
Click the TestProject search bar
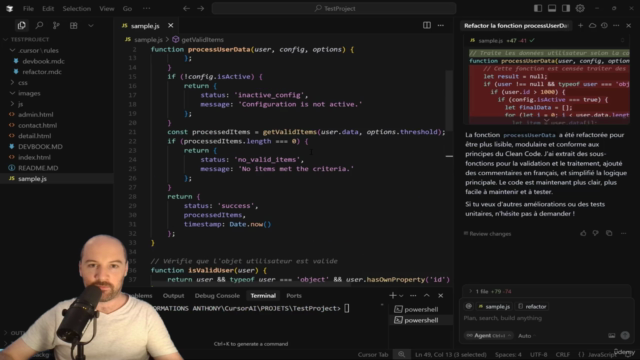pyautogui.click(x=334, y=9)
